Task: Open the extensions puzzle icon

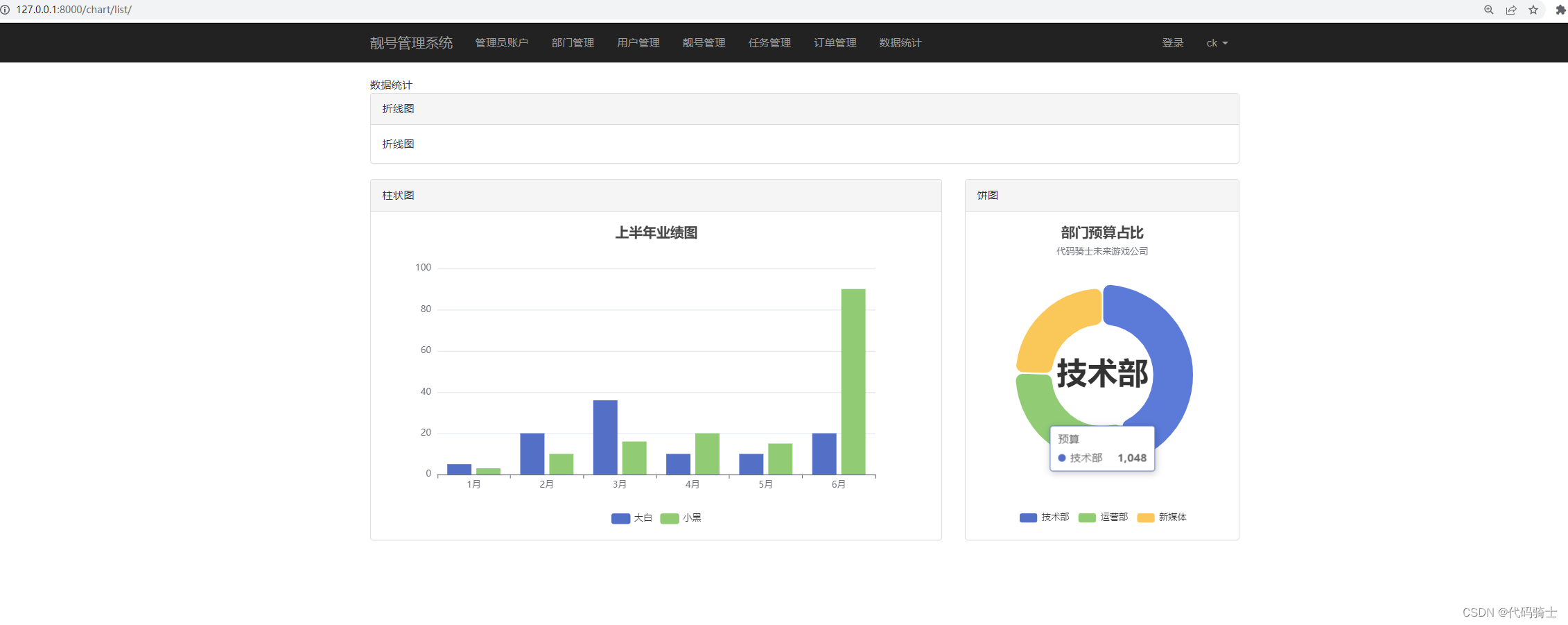Action: pyautogui.click(x=1560, y=10)
